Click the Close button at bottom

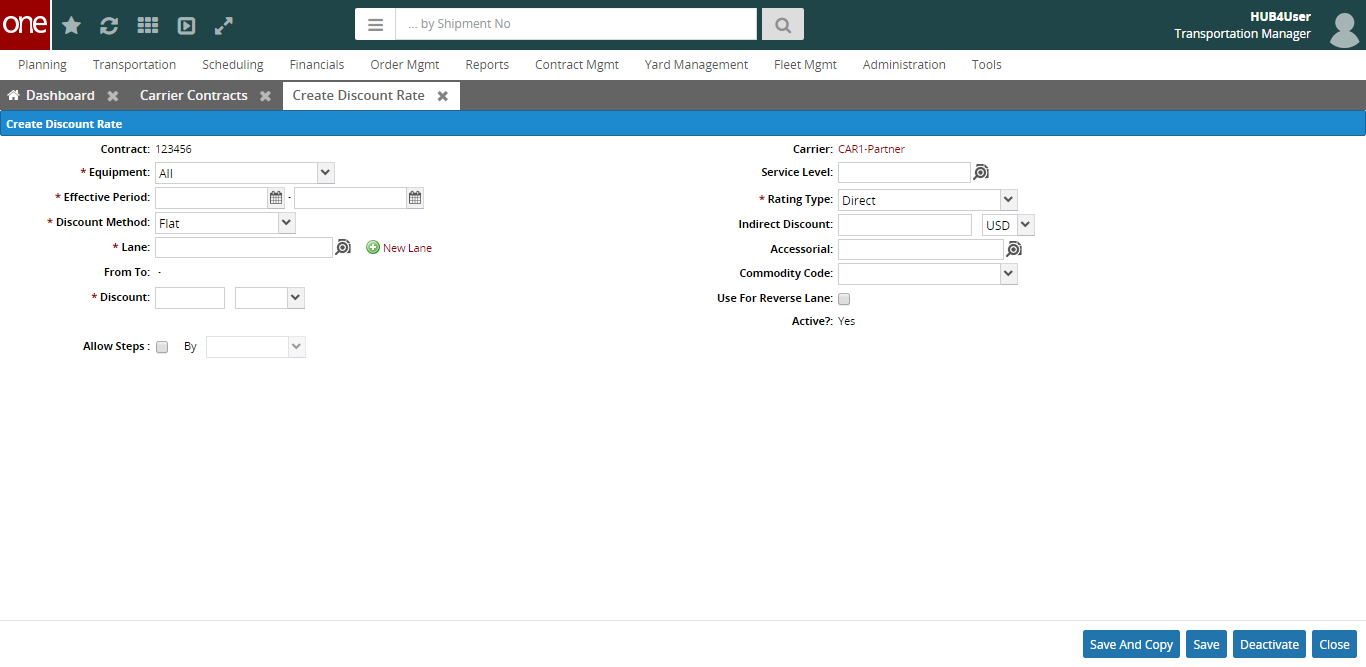(1334, 644)
